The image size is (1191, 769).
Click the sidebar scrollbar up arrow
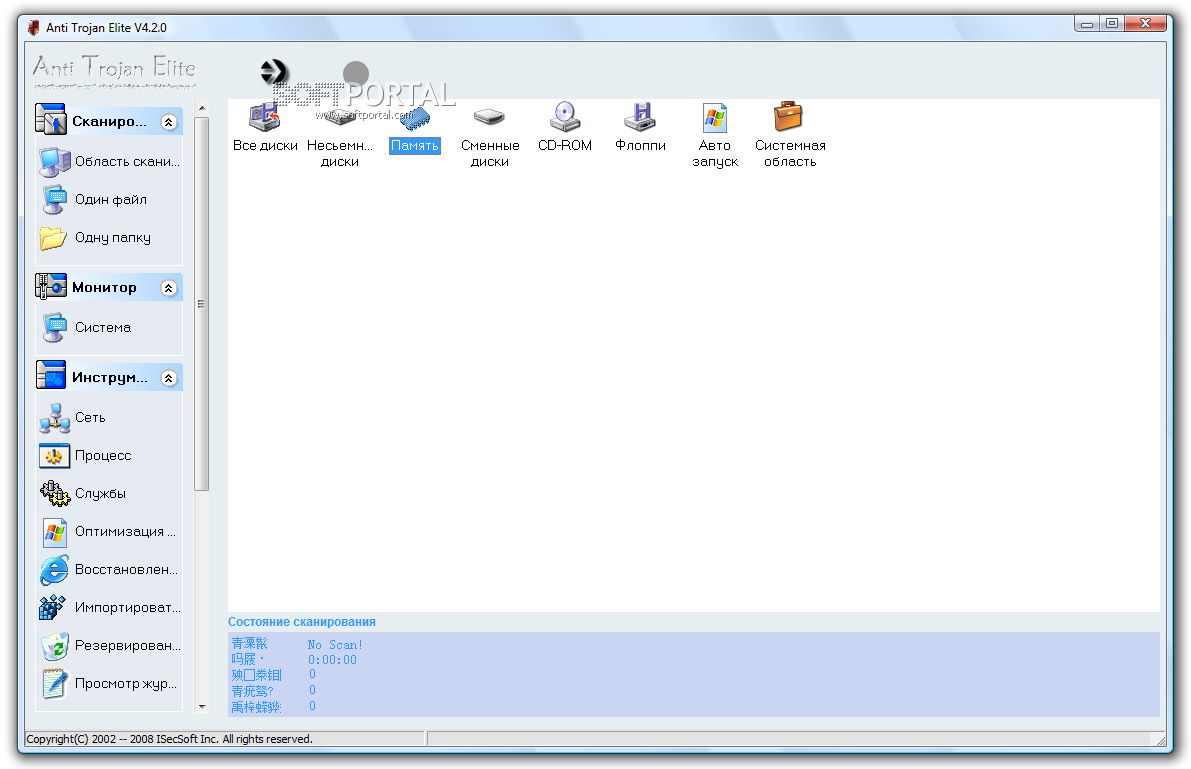[x=202, y=109]
